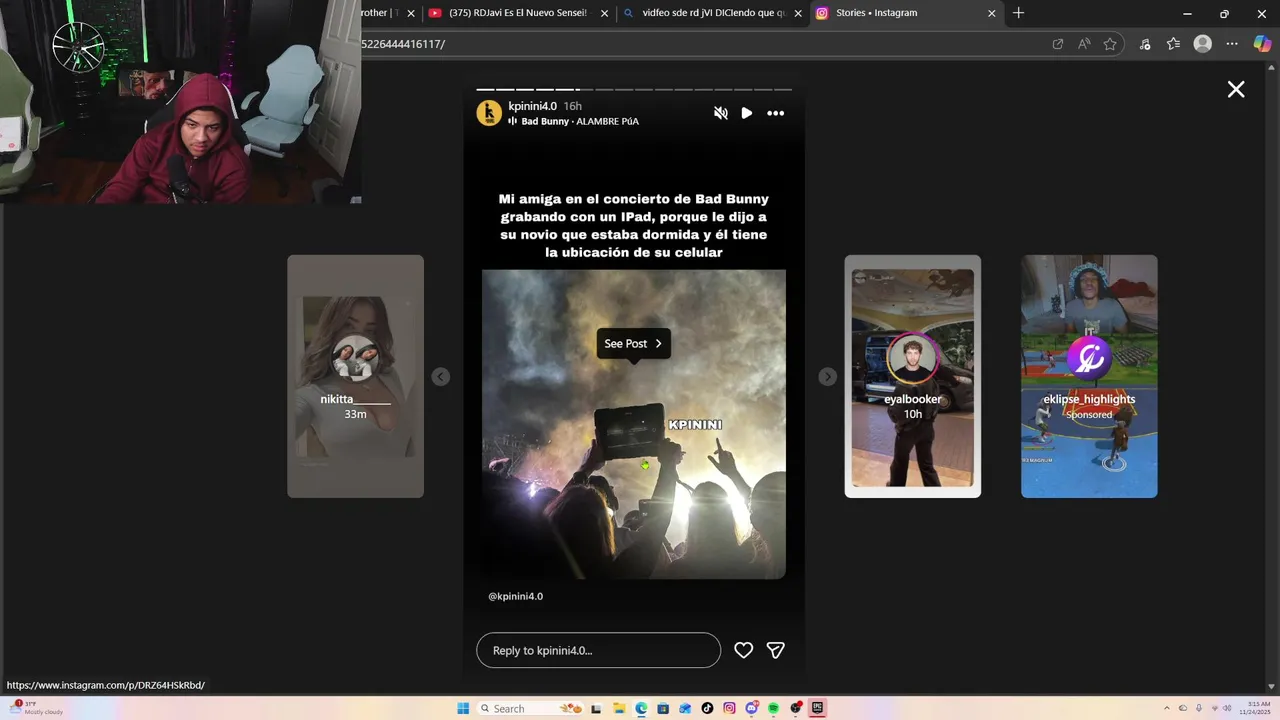The width and height of the screenshot is (1280, 720).
Task: Open kpinini4.0 profile avatar
Action: [x=489, y=113]
